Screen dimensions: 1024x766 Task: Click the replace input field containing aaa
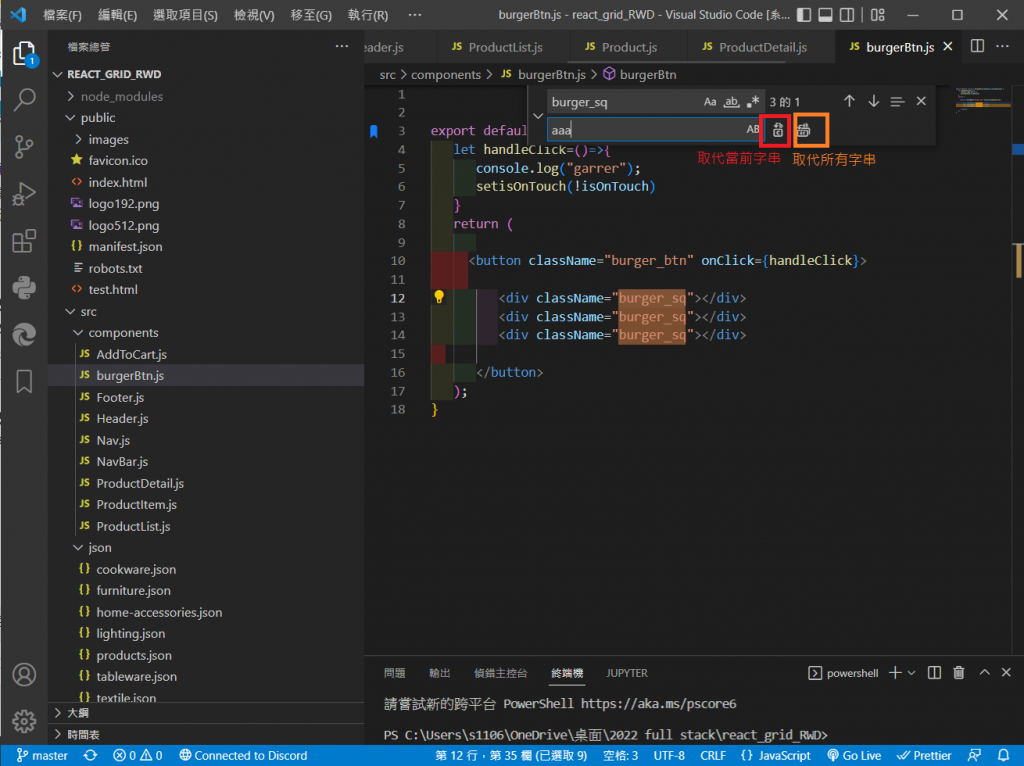coord(645,129)
